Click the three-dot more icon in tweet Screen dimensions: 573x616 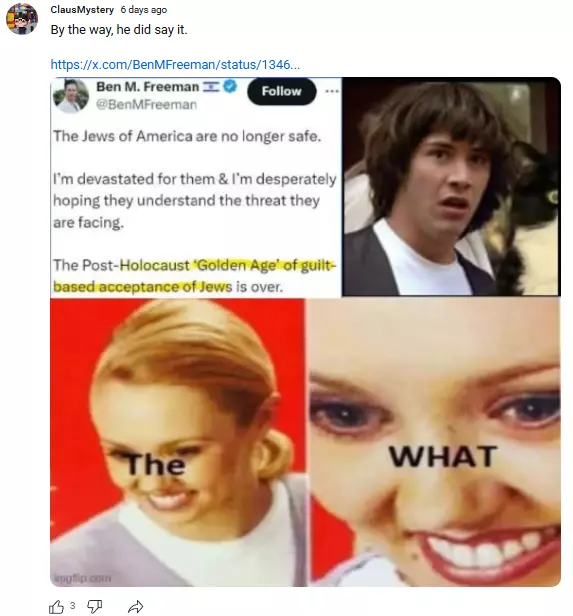[x=331, y=91]
